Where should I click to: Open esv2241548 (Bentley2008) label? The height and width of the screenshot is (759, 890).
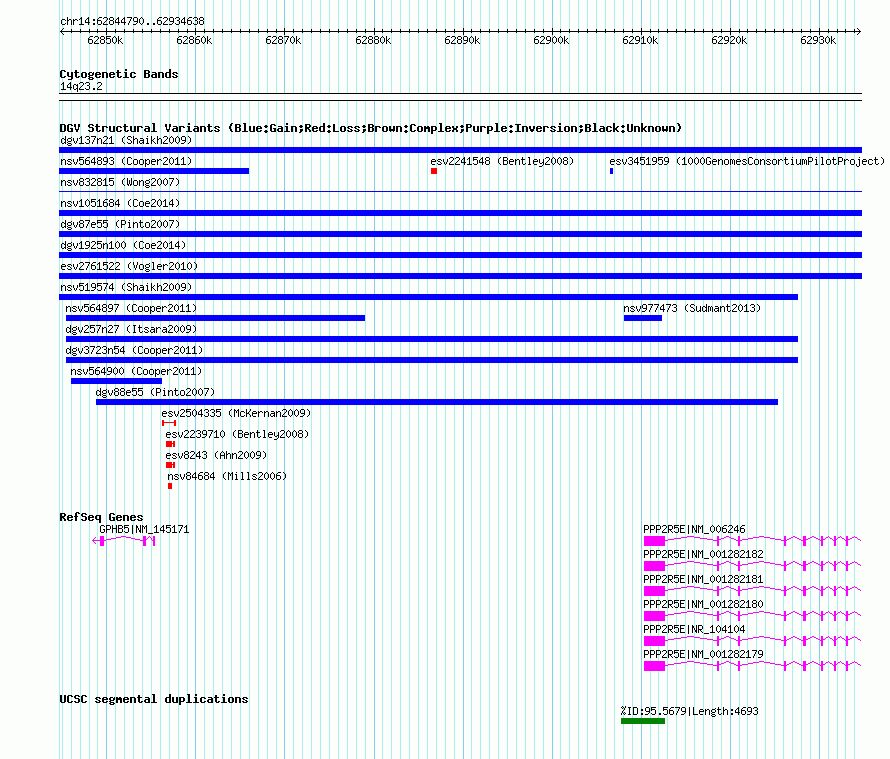502,161
